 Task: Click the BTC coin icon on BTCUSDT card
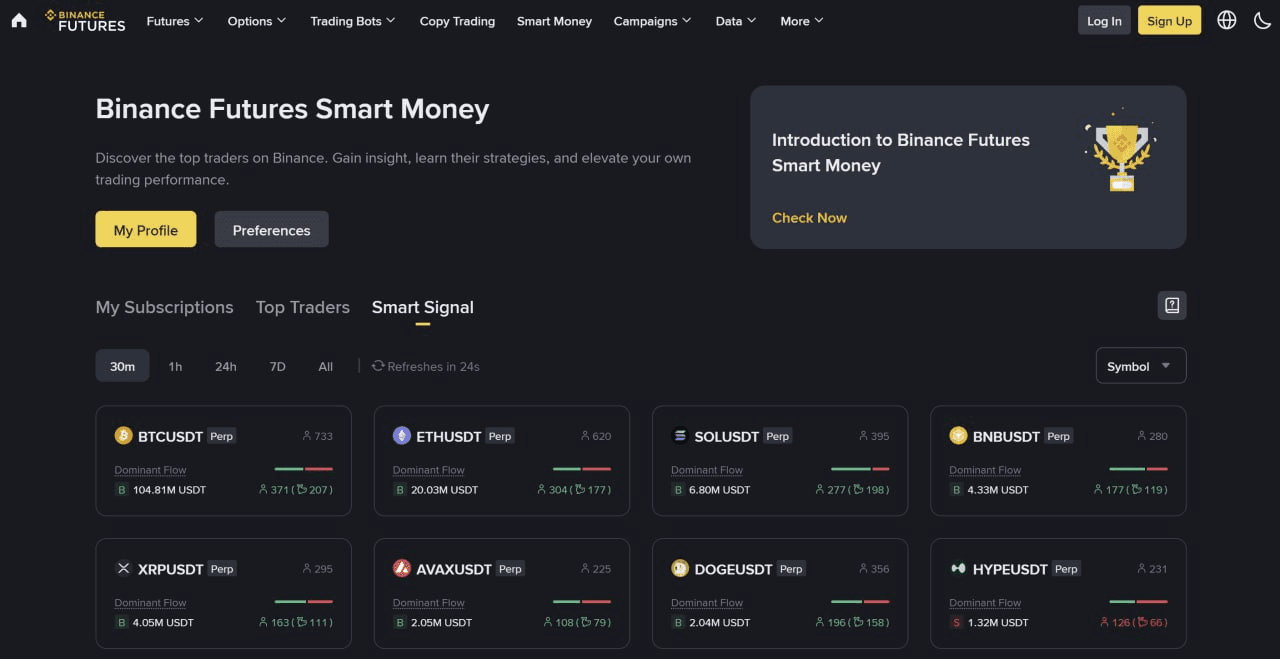(123, 435)
